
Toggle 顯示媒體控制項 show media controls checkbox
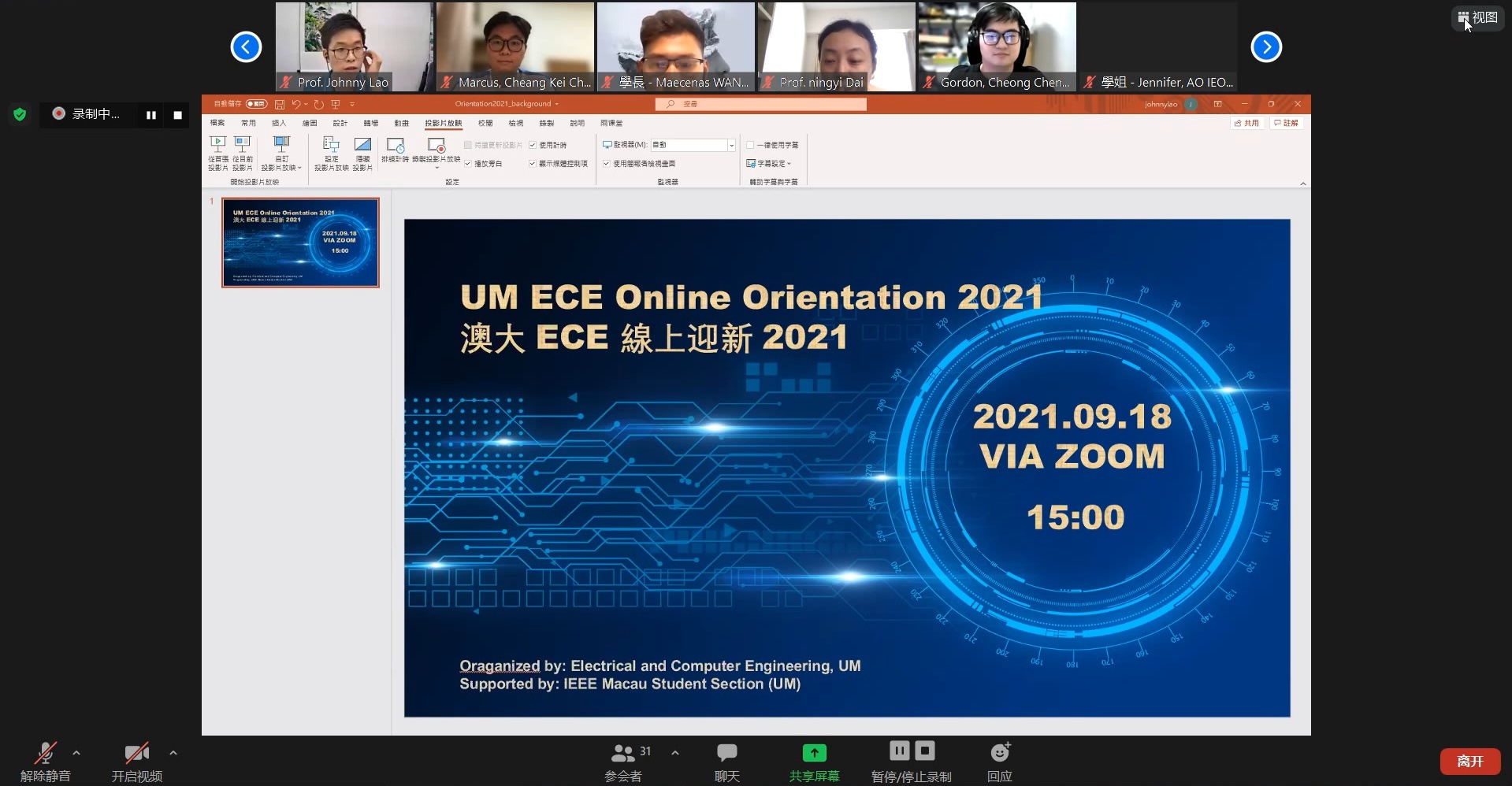(x=533, y=164)
